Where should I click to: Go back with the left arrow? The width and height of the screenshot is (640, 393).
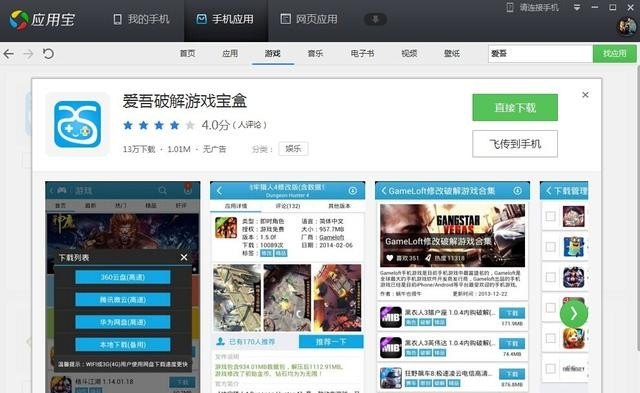click(9, 53)
